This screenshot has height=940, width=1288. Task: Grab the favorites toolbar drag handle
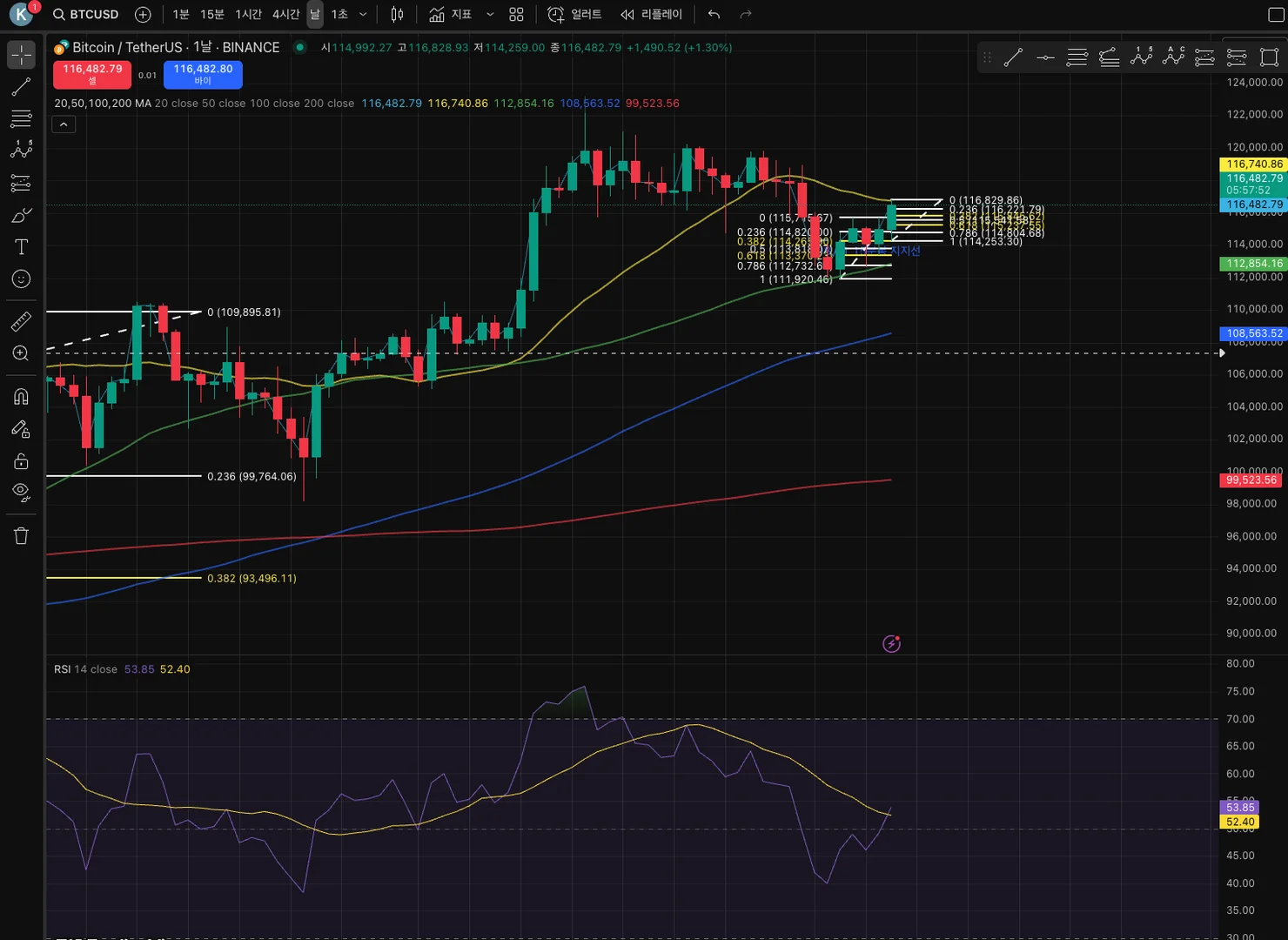(x=987, y=57)
